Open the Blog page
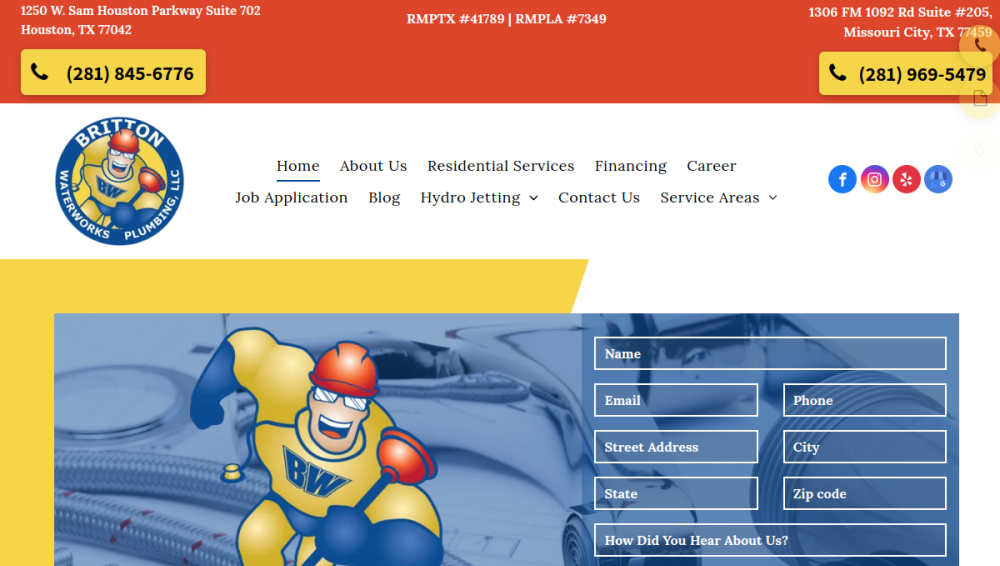 click(x=384, y=198)
